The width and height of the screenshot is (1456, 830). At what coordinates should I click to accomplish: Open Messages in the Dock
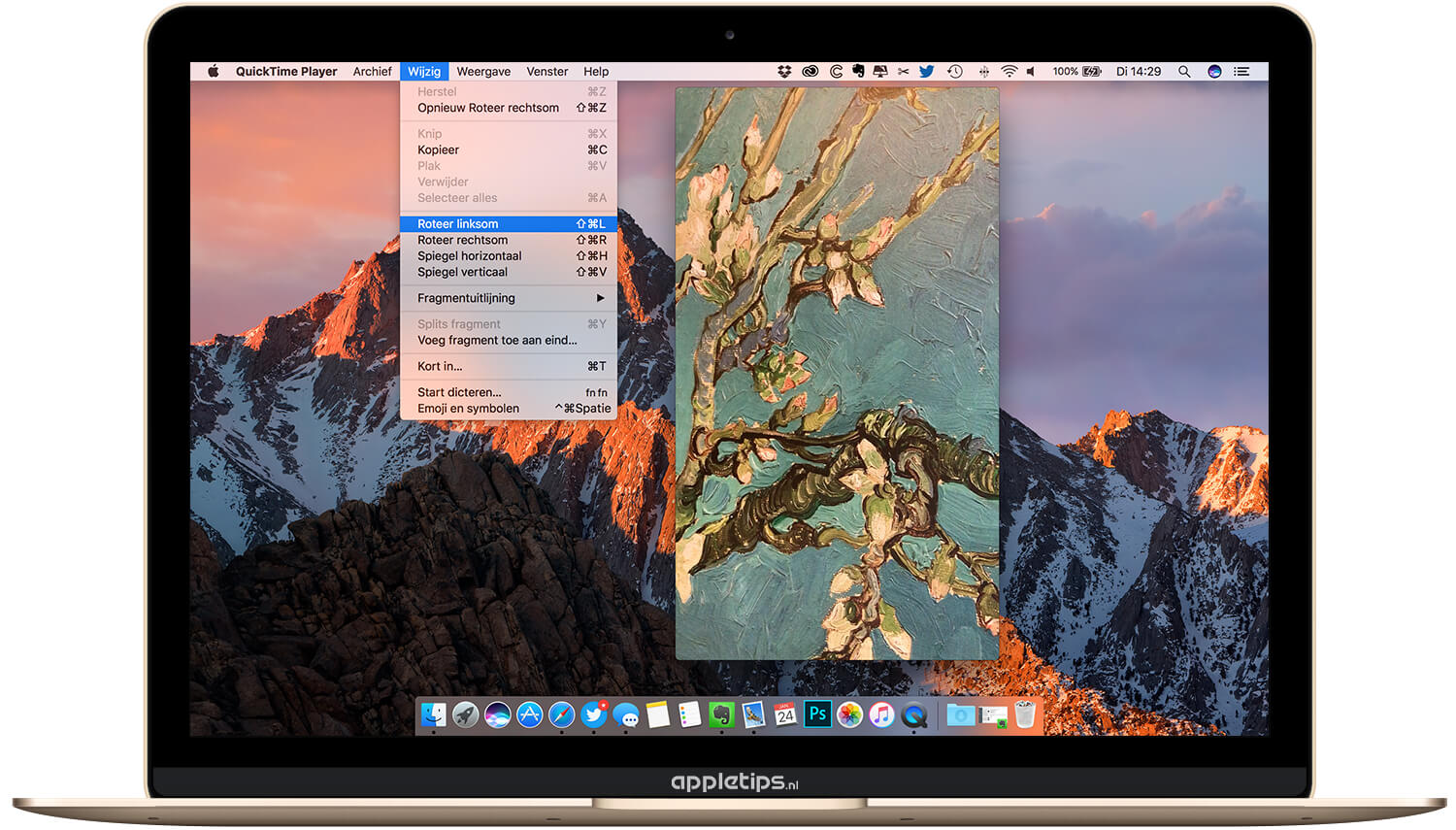pyautogui.click(x=626, y=715)
